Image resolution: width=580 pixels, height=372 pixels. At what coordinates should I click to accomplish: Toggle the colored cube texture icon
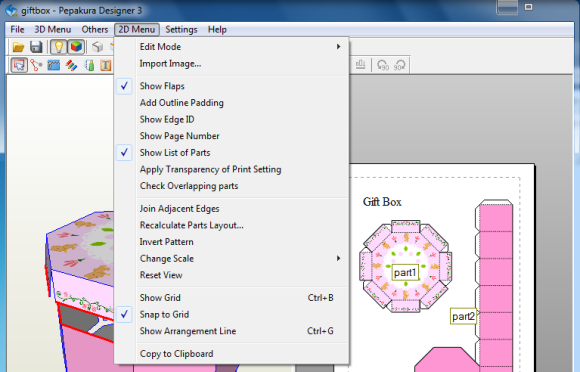click(x=76, y=47)
